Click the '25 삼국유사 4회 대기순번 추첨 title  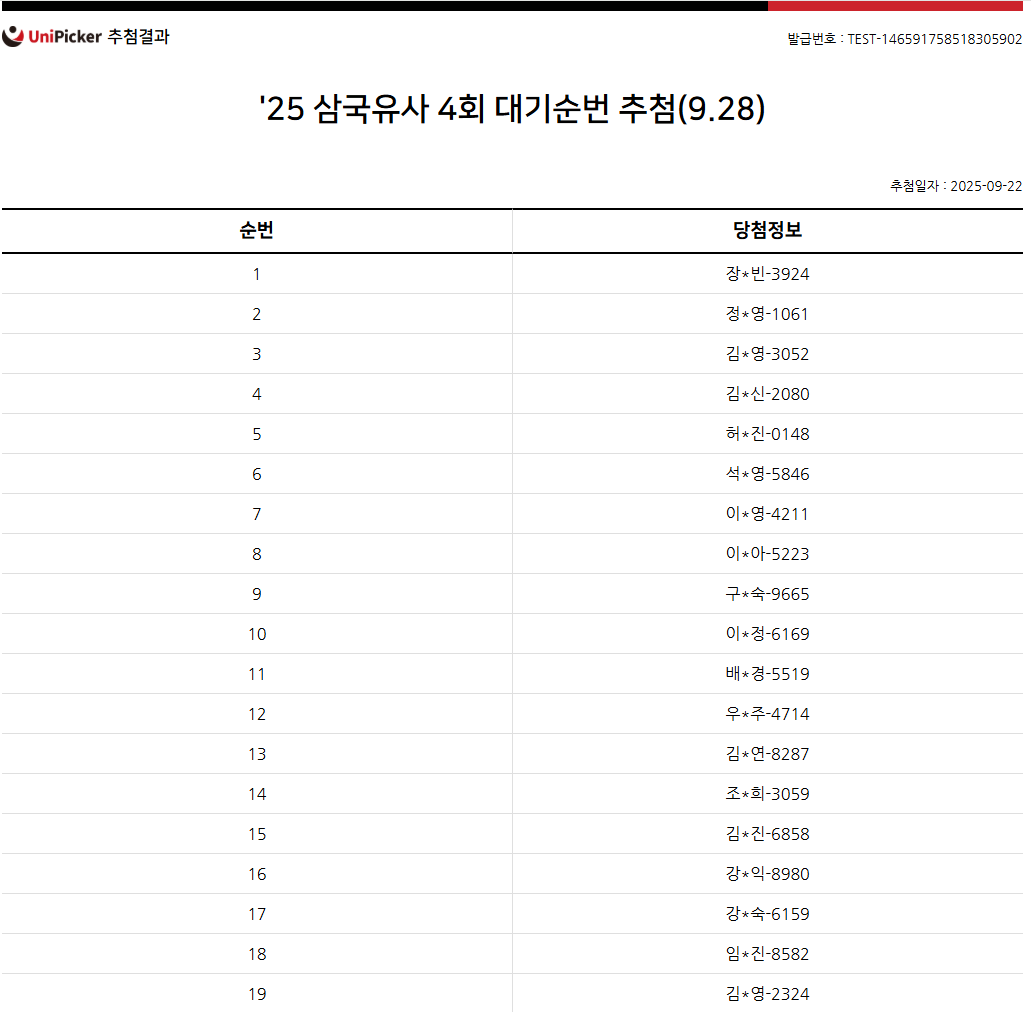(x=511, y=109)
